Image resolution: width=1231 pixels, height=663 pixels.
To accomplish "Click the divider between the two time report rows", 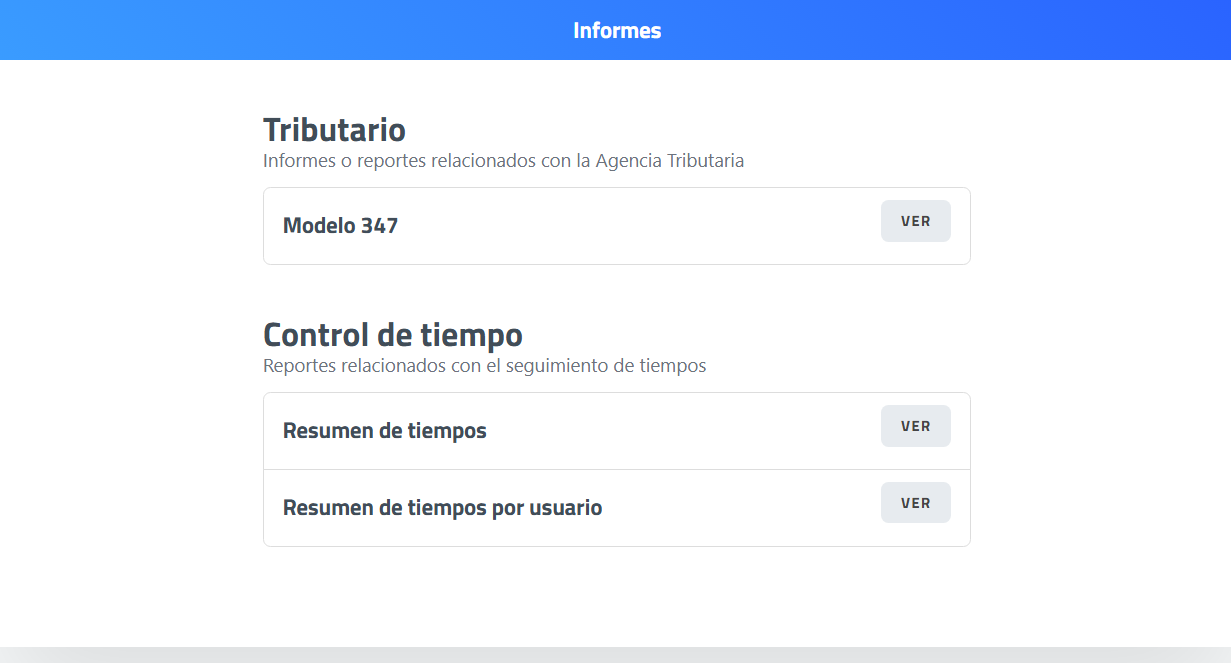I will [x=616, y=469].
